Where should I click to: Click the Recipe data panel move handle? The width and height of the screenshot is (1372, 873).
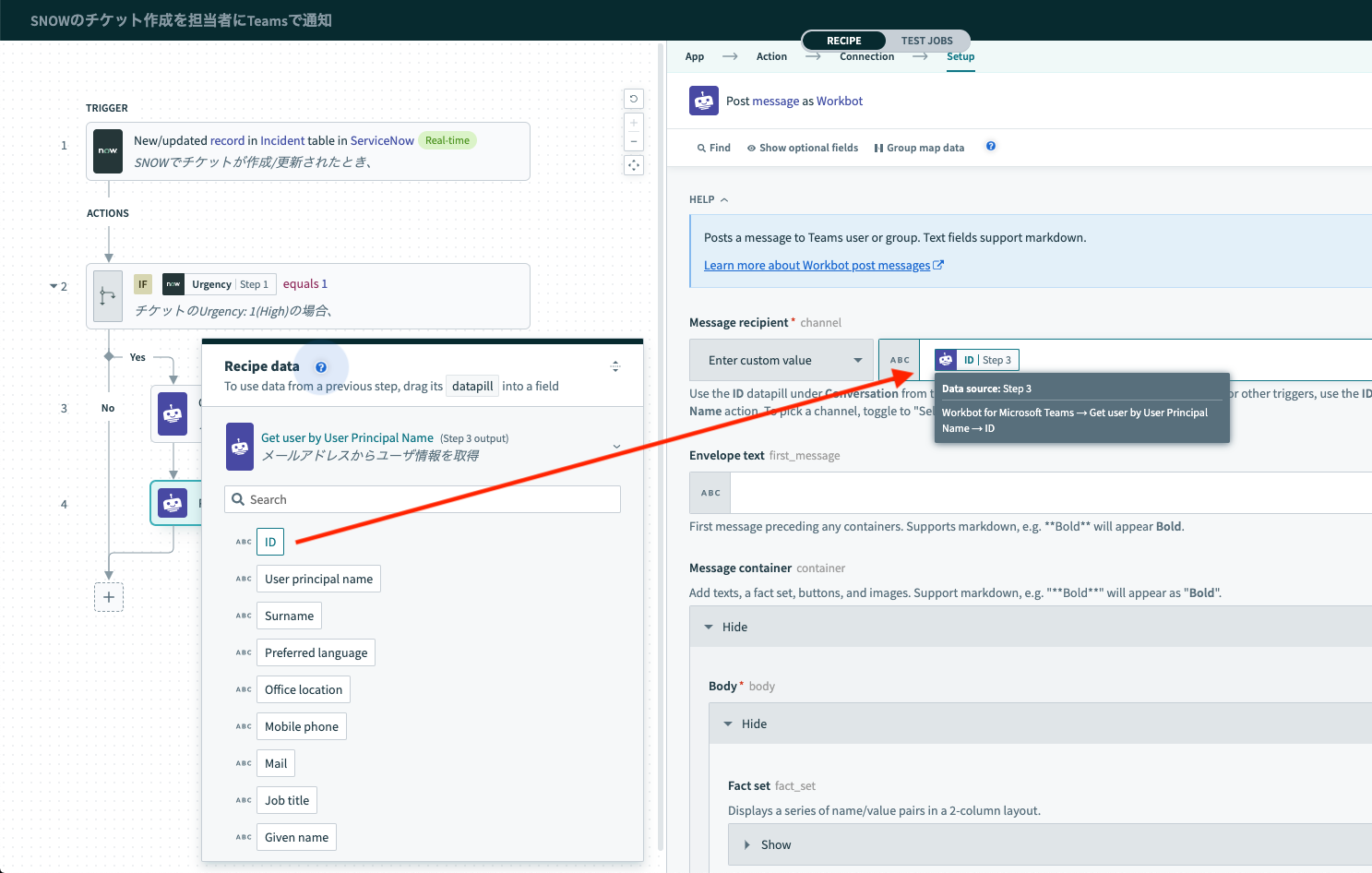tap(615, 366)
